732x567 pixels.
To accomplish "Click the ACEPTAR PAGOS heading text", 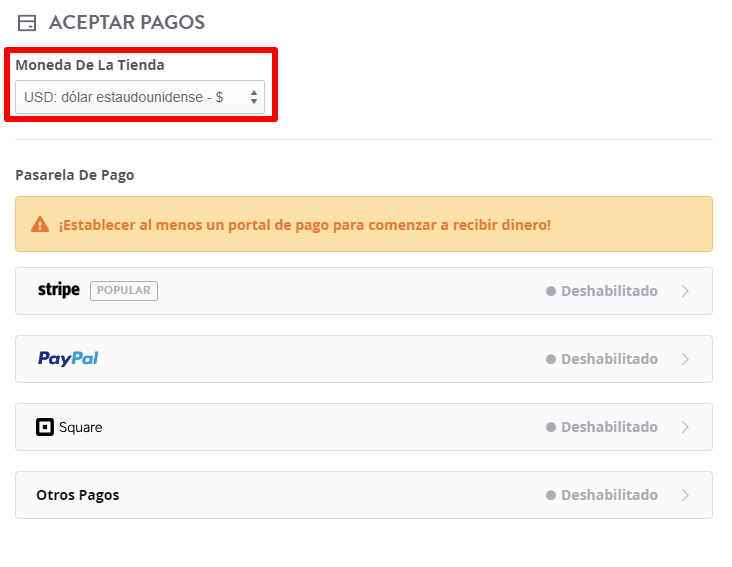I will click(x=127, y=22).
